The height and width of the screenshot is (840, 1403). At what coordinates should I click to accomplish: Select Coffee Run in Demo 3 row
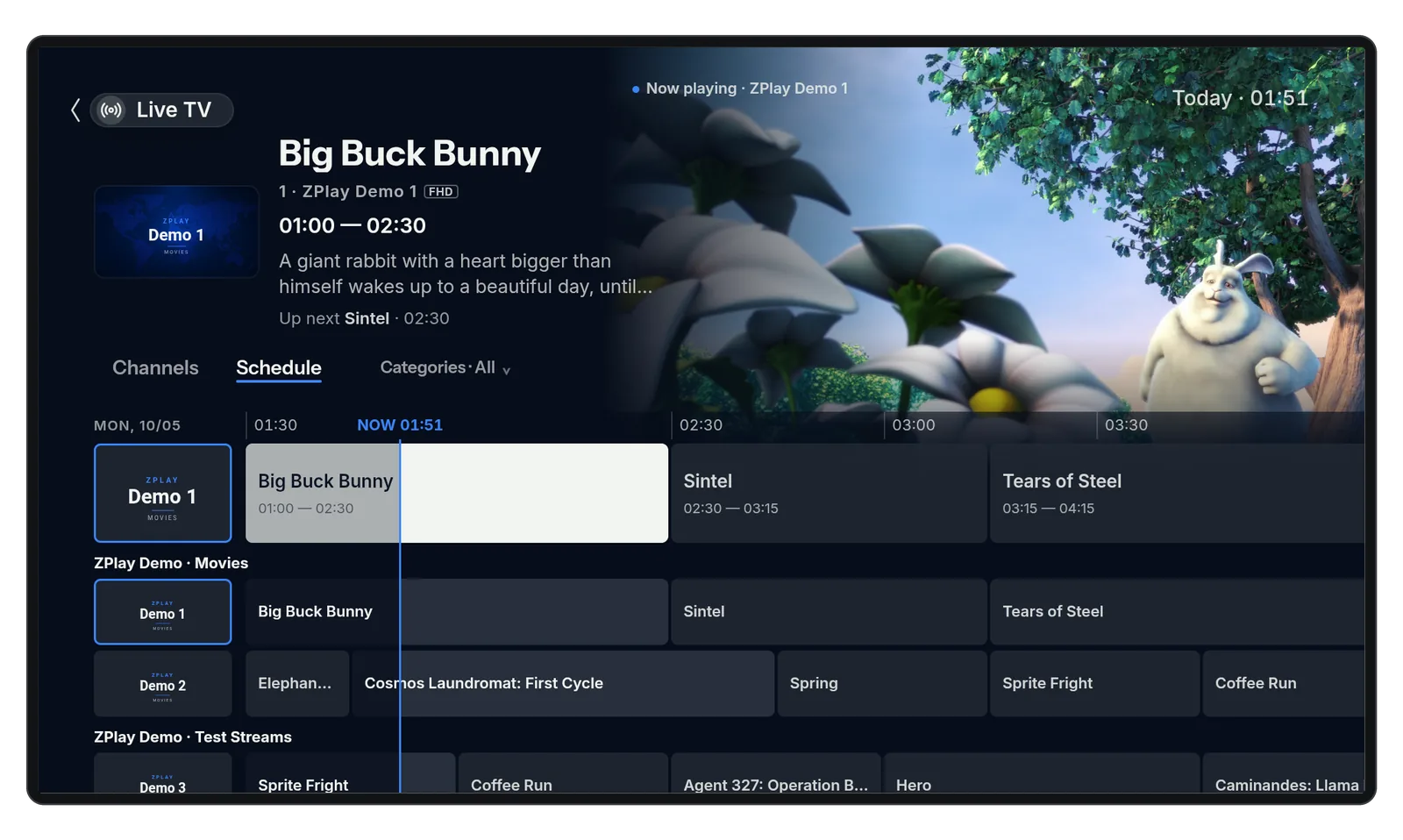[563, 773]
